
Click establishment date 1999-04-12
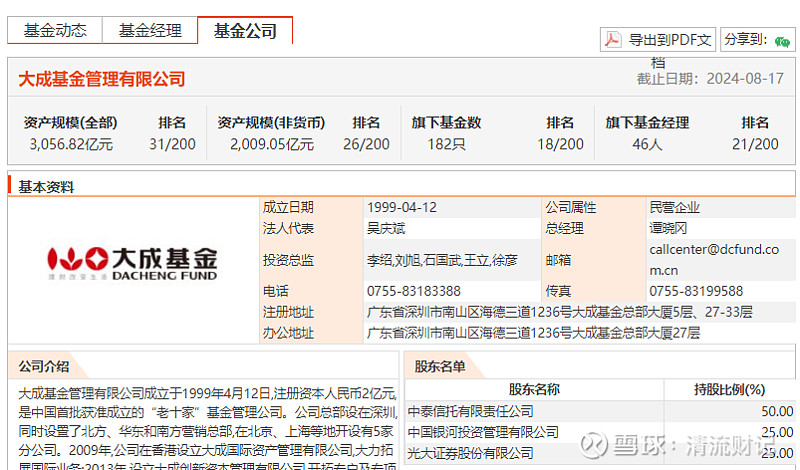(x=402, y=207)
